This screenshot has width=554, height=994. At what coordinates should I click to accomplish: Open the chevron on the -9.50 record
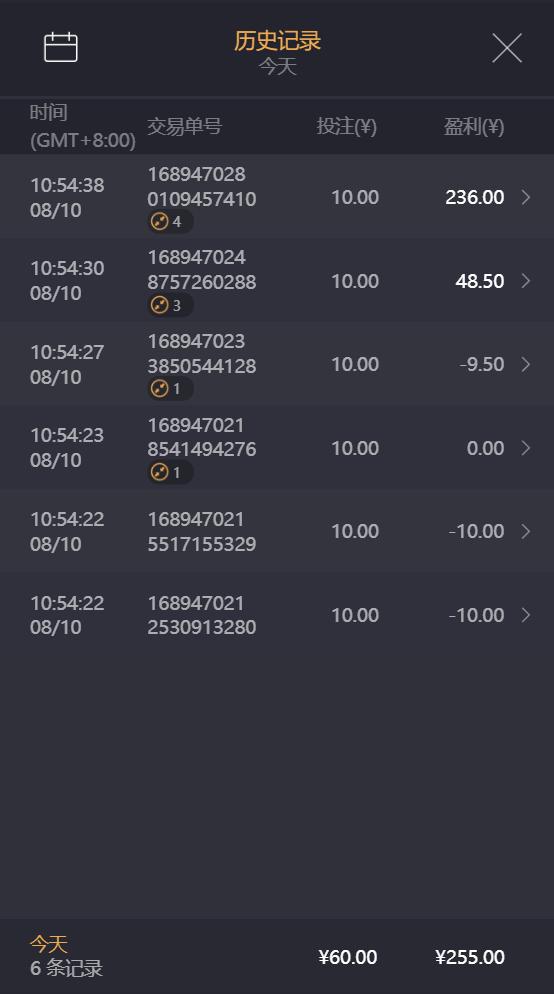525,365
